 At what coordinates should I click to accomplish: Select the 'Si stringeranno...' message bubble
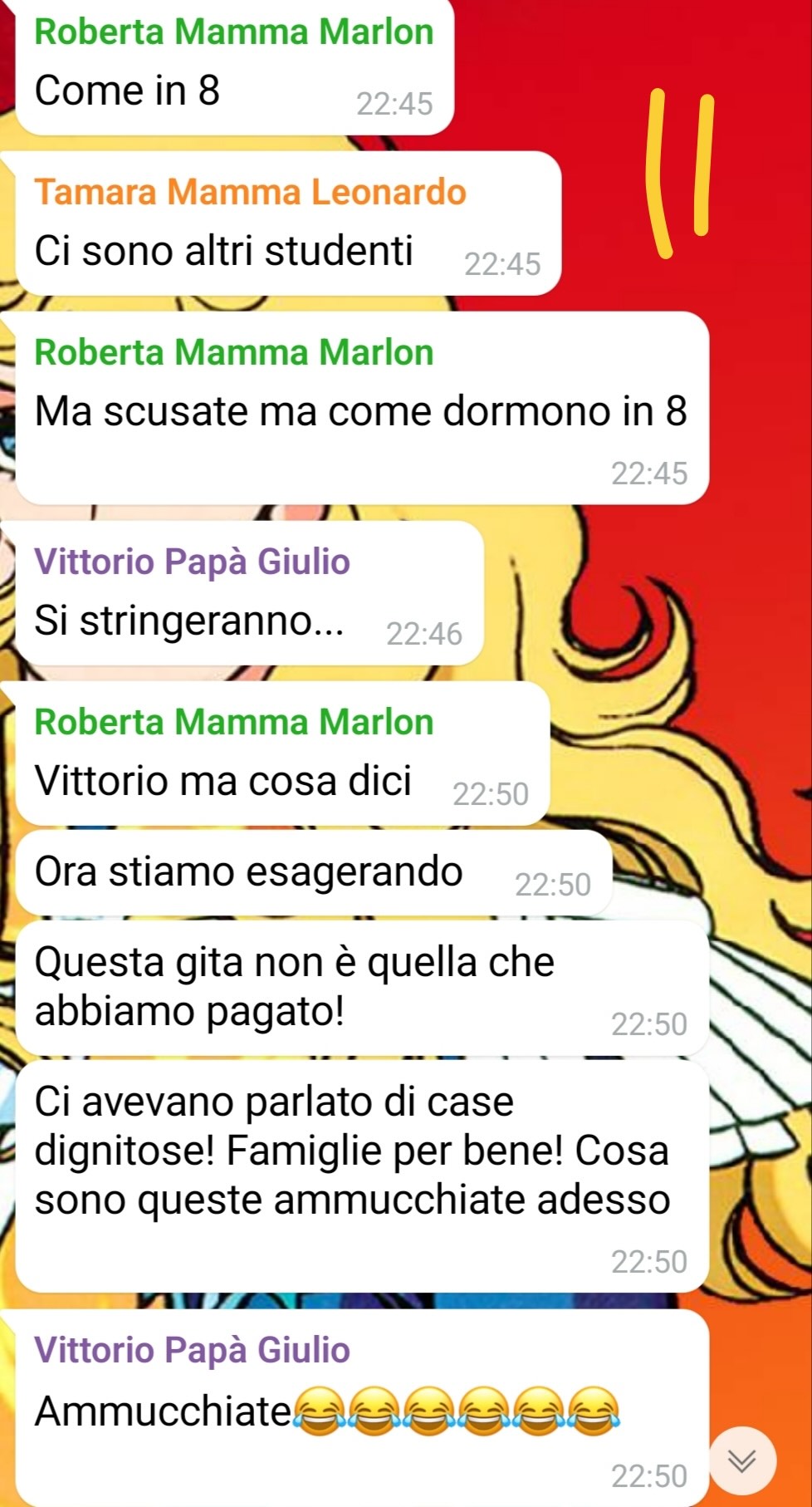[x=249, y=593]
